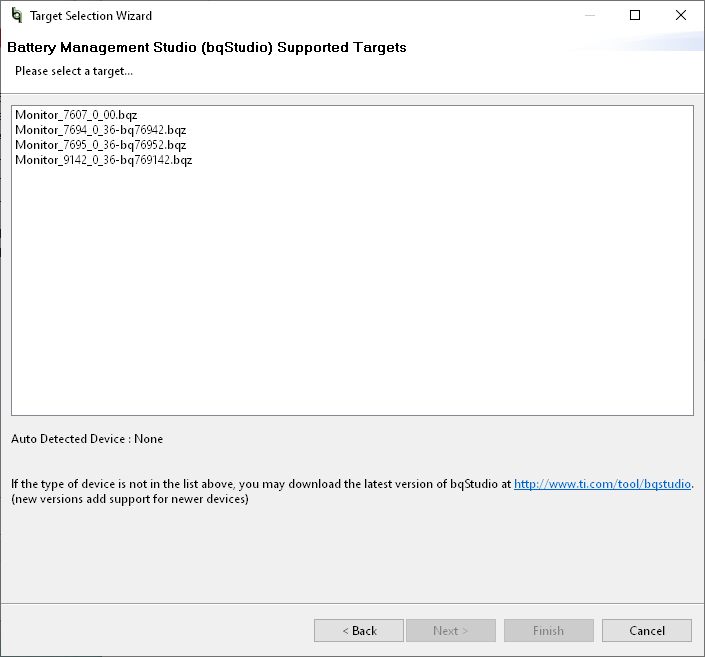705x657 pixels.
Task: Minimize the Target Selection Wizard window
Action: pyautogui.click(x=589, y=16)
